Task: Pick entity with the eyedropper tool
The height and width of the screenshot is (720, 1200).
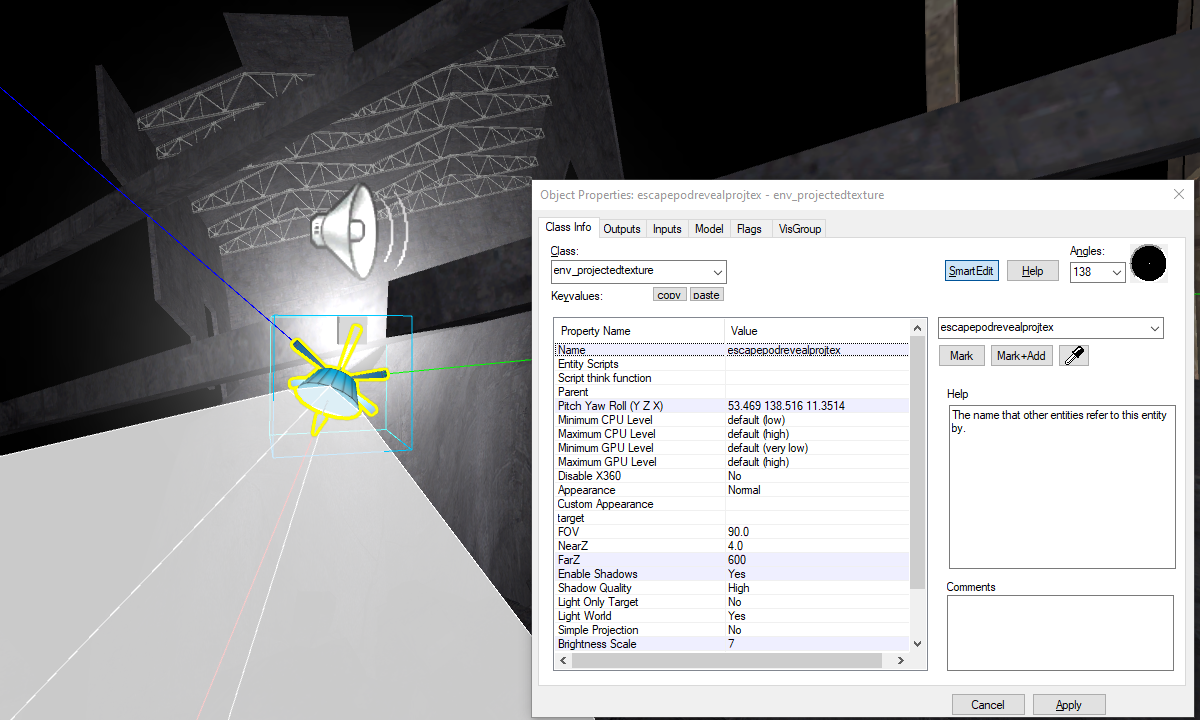Action: (x=1074, y=356)
